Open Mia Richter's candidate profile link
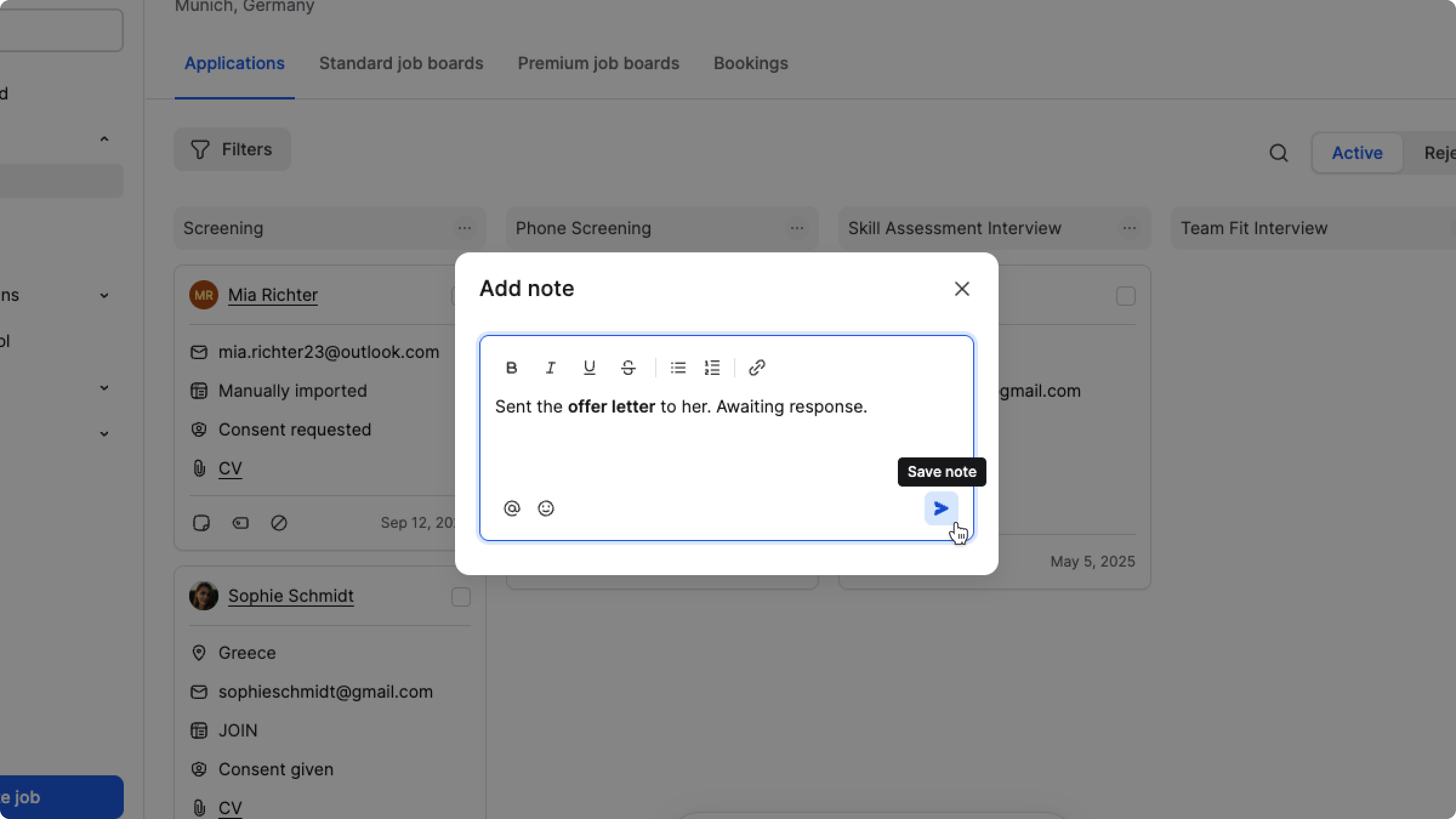This screenshot has height=819, width=1456. click(272, 295)
